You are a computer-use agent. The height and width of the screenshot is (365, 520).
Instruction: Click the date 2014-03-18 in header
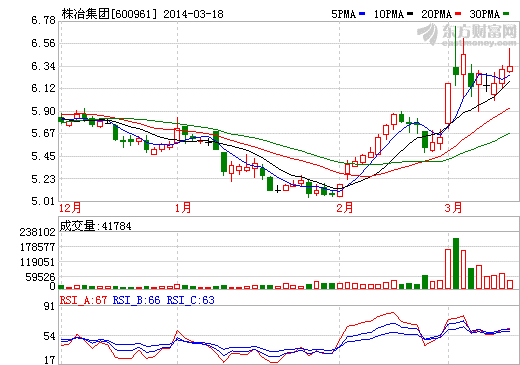pos(193,14)
